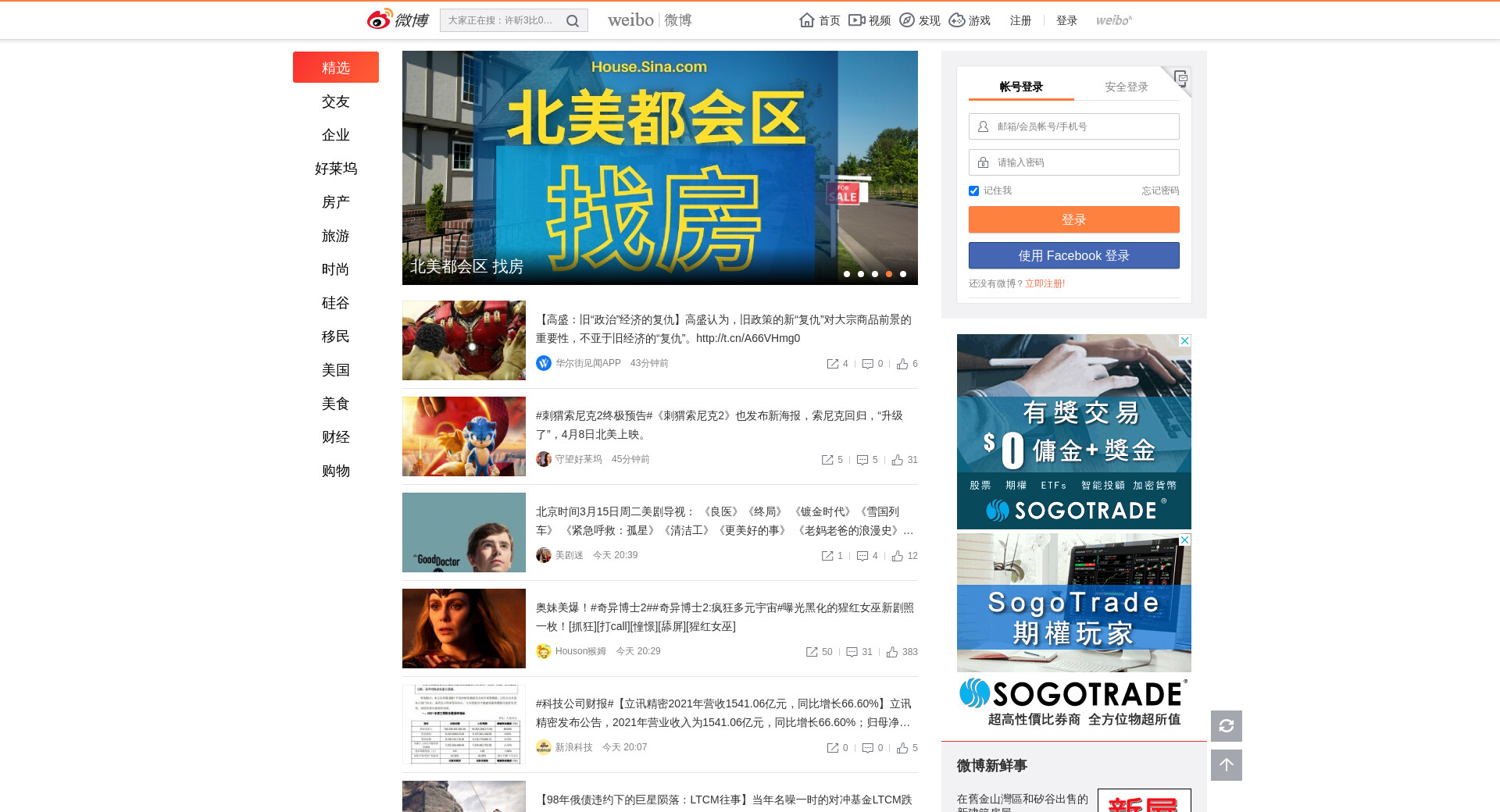Open the Weibo logo homepage
This screenshot has height=812, width=1500.
(x=398, y=20)
